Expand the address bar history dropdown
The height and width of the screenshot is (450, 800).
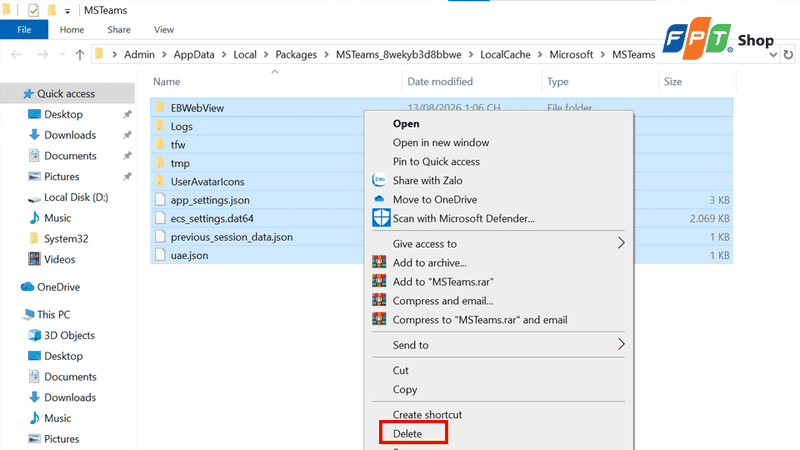pyautogui.click(x=773, y=55)
